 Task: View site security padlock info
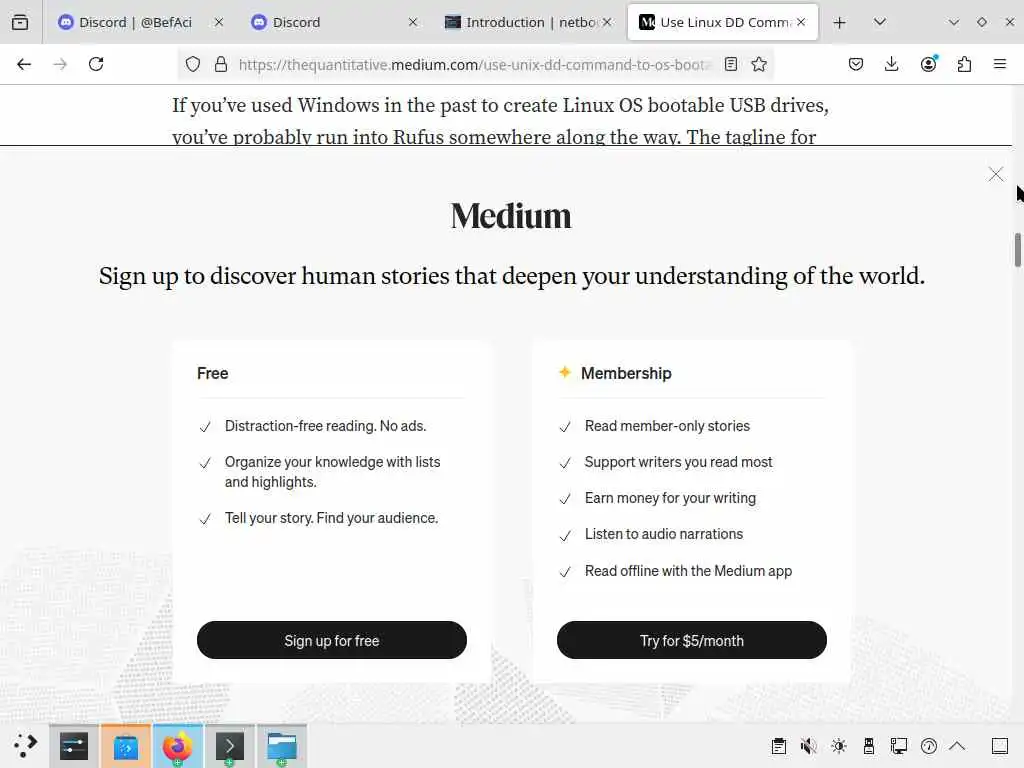click(221, 64)
